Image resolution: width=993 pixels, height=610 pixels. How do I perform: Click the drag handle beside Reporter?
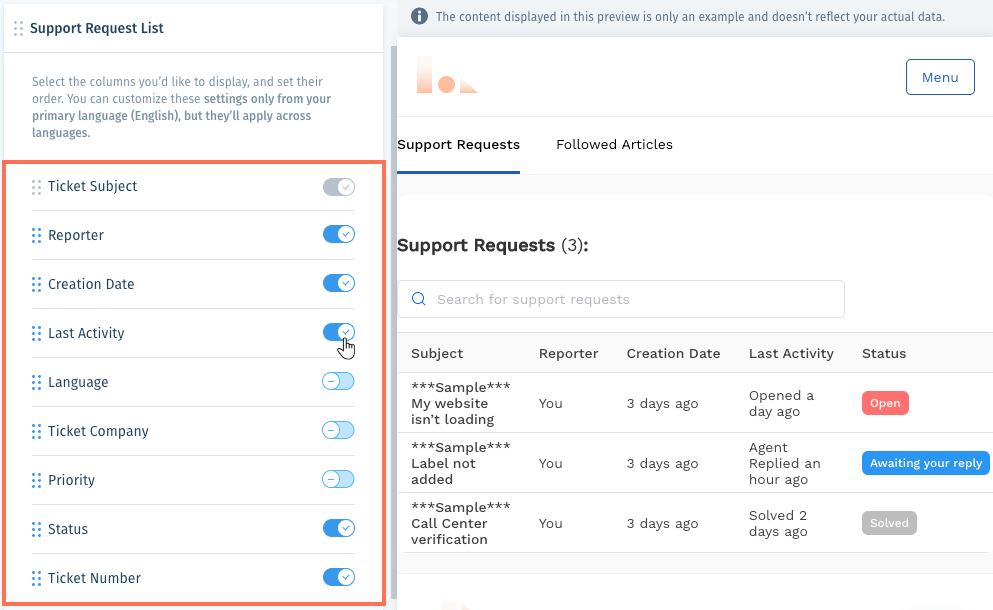click(x=36, y=236)
